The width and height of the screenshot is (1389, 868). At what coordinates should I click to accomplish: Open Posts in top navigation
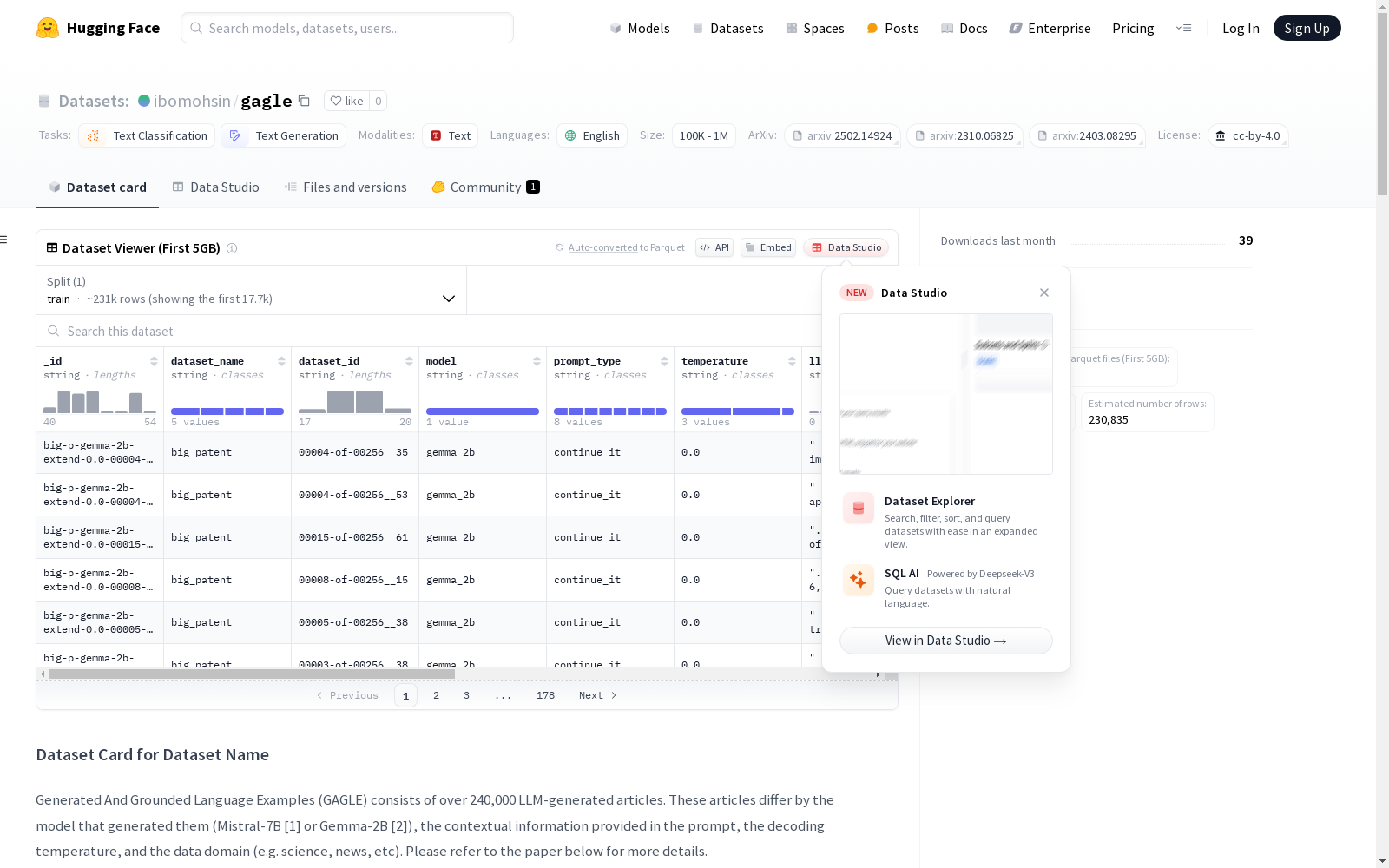(x=892, y=28)
